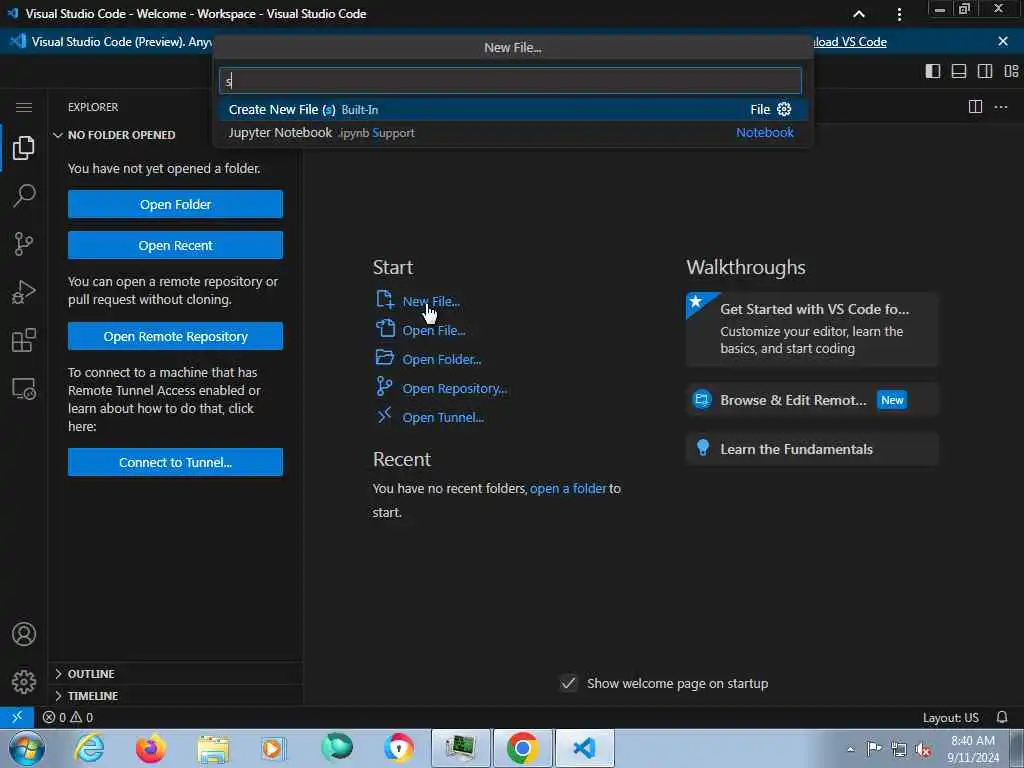Click the Open Tunnel link under Start

pos(443,417)
